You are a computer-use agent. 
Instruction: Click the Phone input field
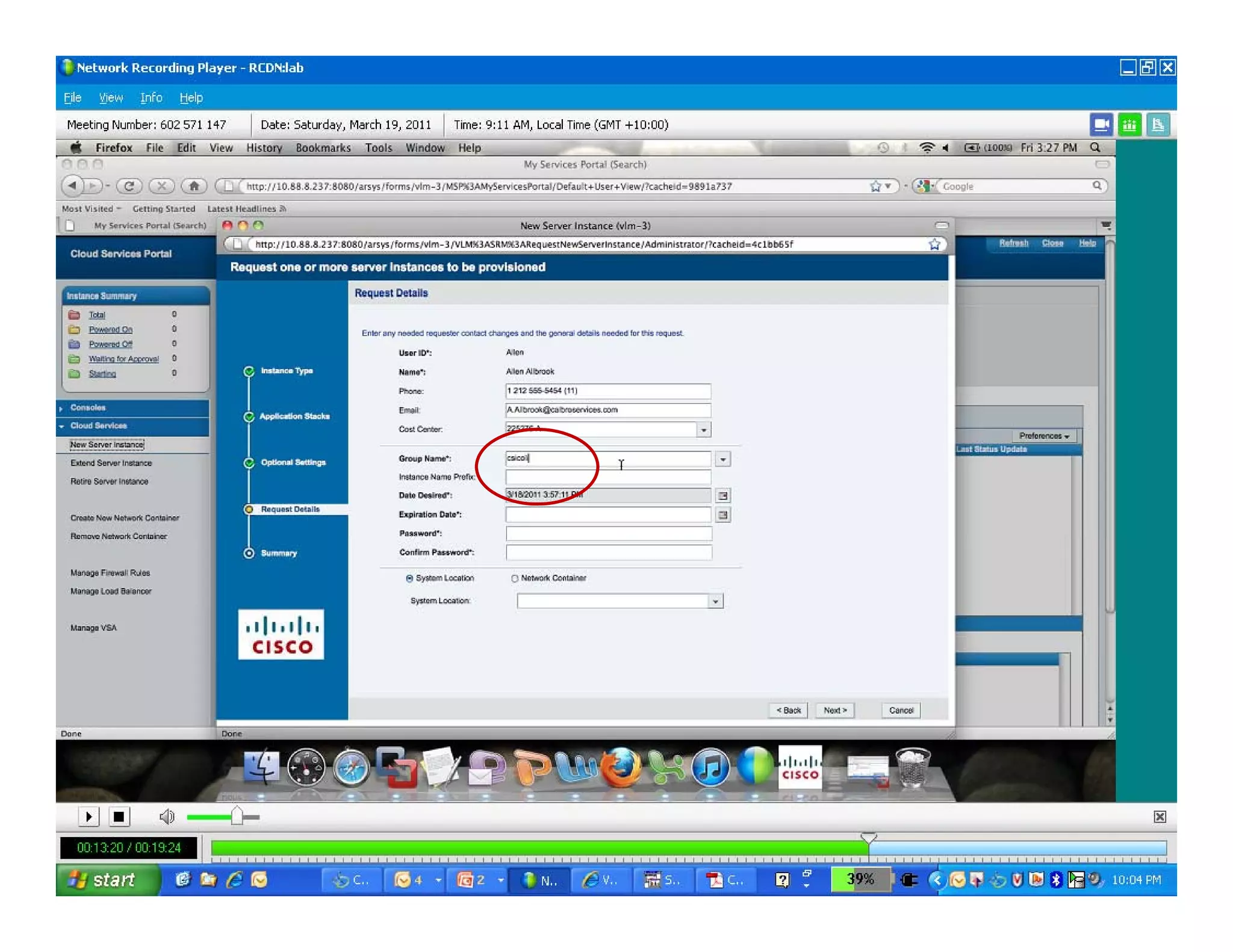click(x=608, y=391)
